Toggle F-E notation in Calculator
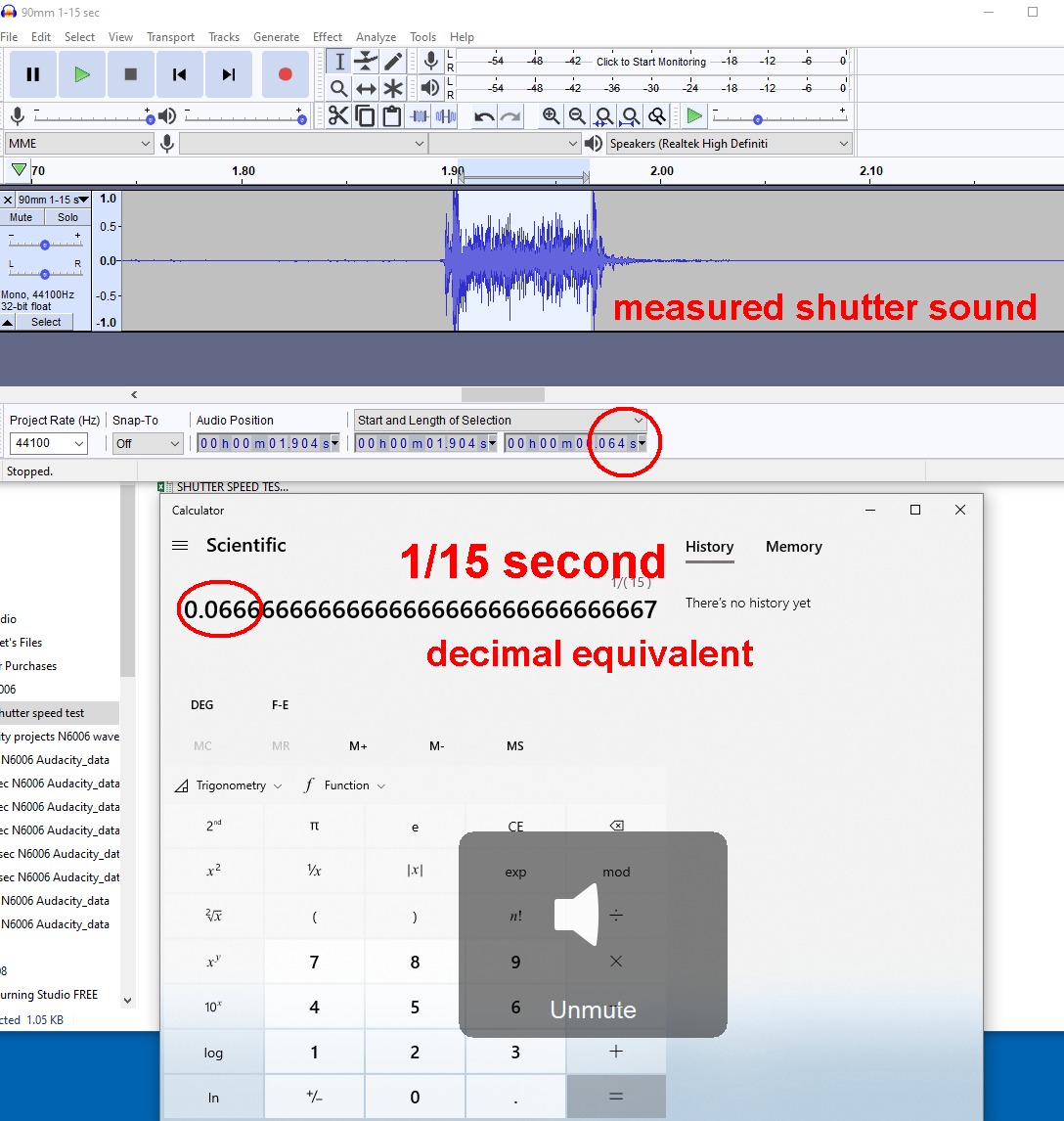The width and height of the screenshot is (1064, 1121). (280, 705)
